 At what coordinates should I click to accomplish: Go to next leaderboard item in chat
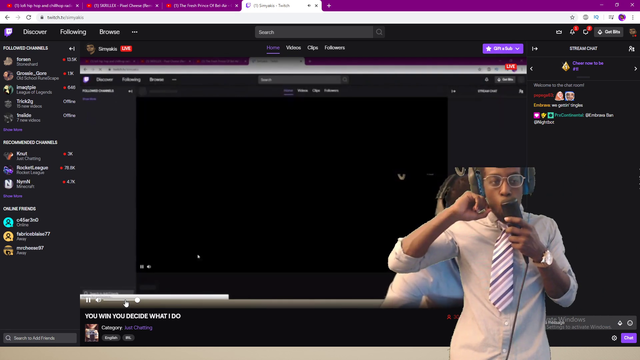(x=636, y=69)
